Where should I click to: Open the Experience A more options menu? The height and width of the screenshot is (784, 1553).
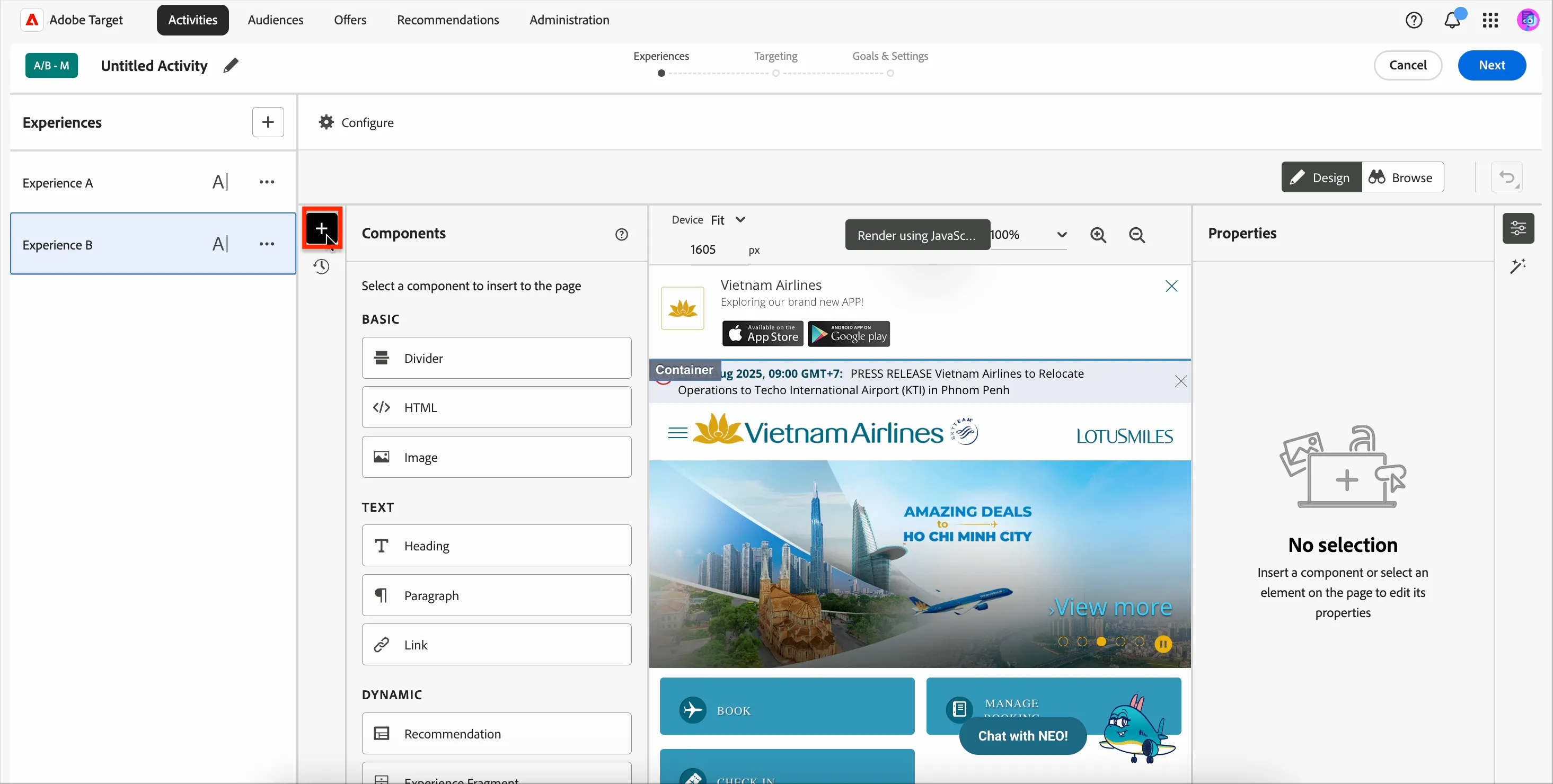click(267, 182)
